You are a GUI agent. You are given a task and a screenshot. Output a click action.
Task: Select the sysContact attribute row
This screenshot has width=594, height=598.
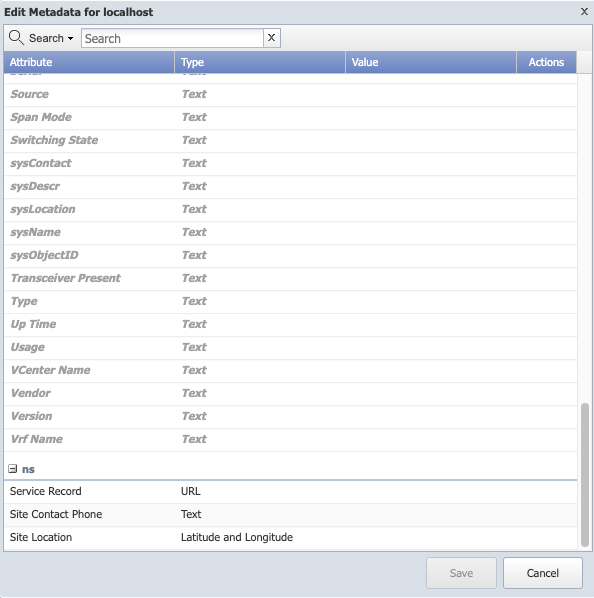(x=291, y=164)
